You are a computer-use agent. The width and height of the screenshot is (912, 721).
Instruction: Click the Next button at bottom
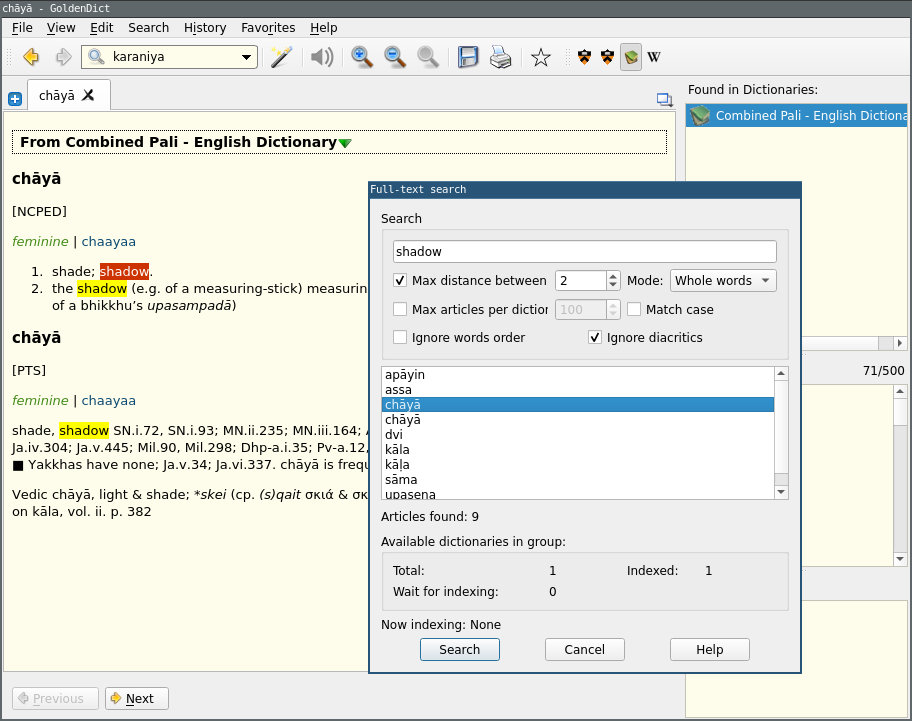click(x=137, y=698)
